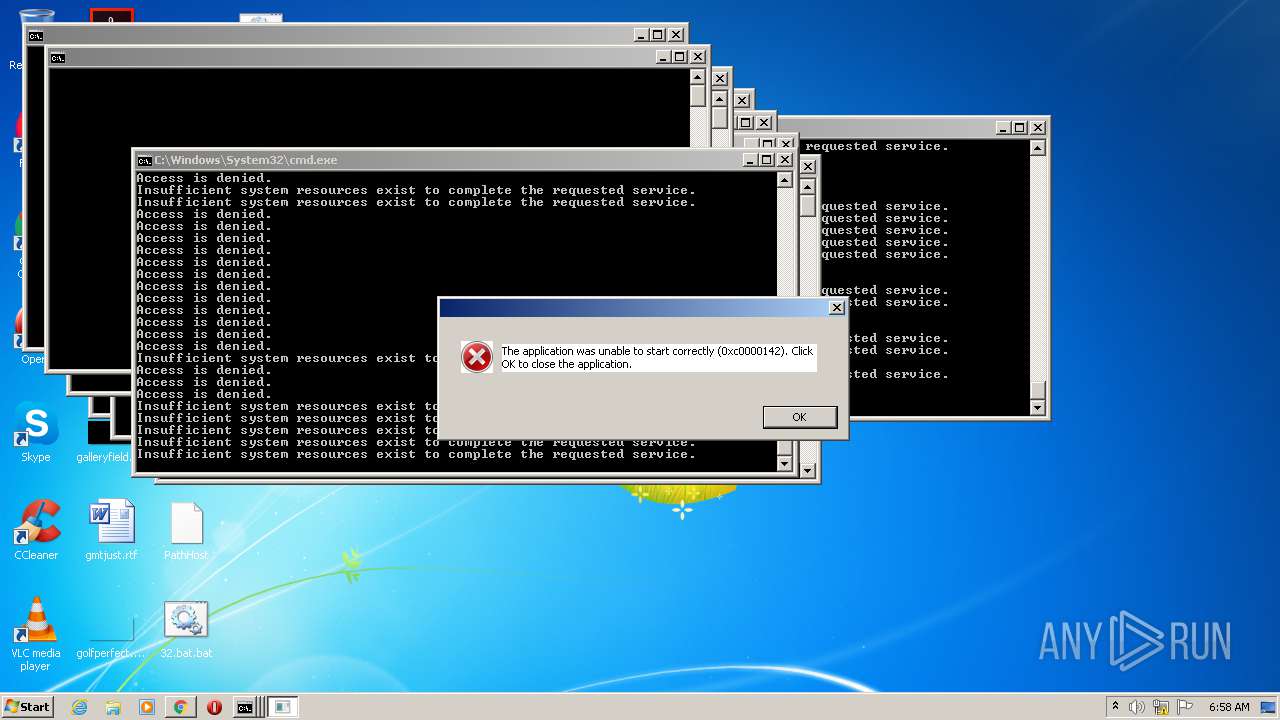Launch Opera browser from taskbar
The width and height of the screenshot is (1280, 720).
click(214, 707)
